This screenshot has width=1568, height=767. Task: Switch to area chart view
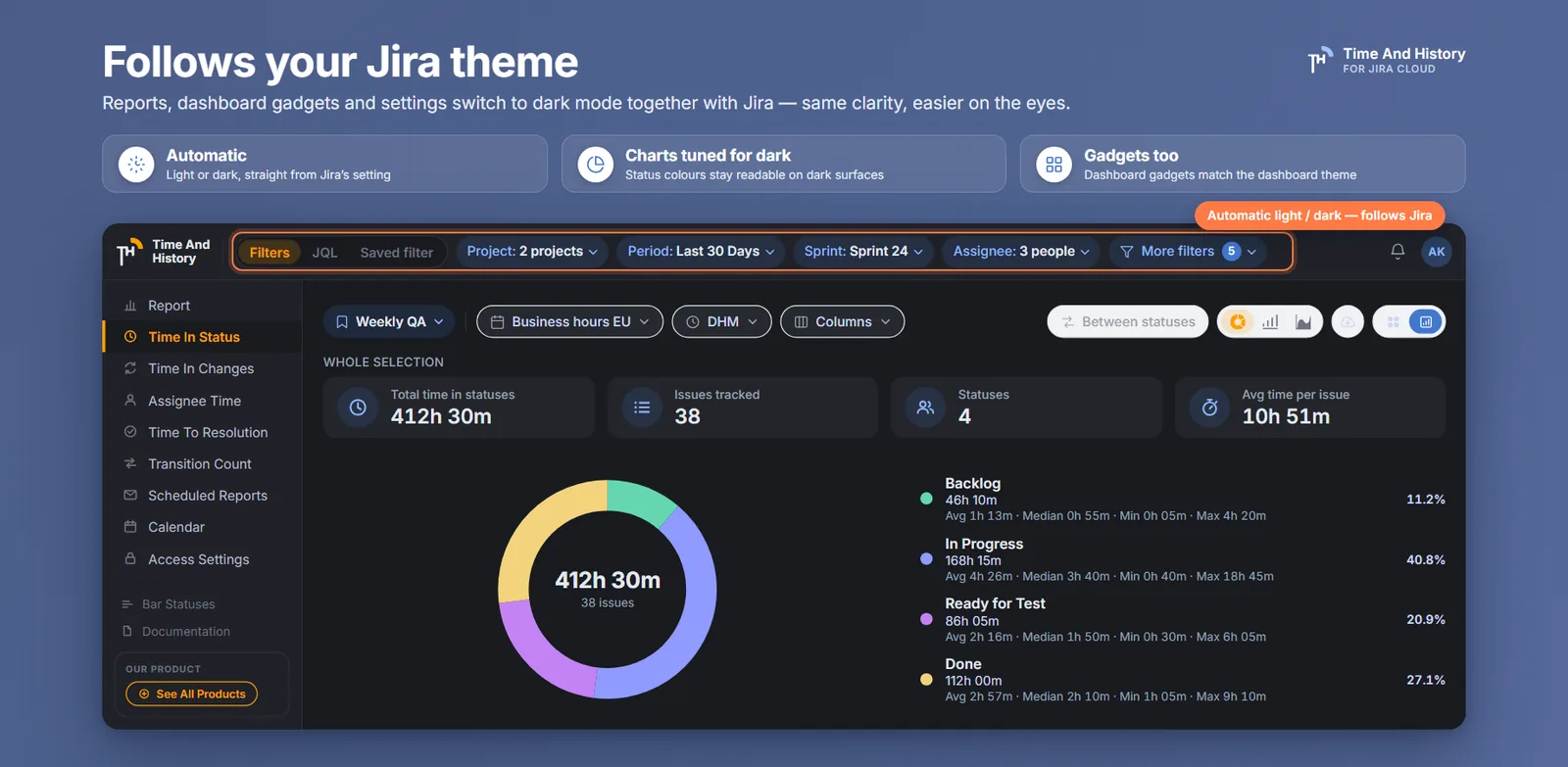click(x=1303, y=321)
